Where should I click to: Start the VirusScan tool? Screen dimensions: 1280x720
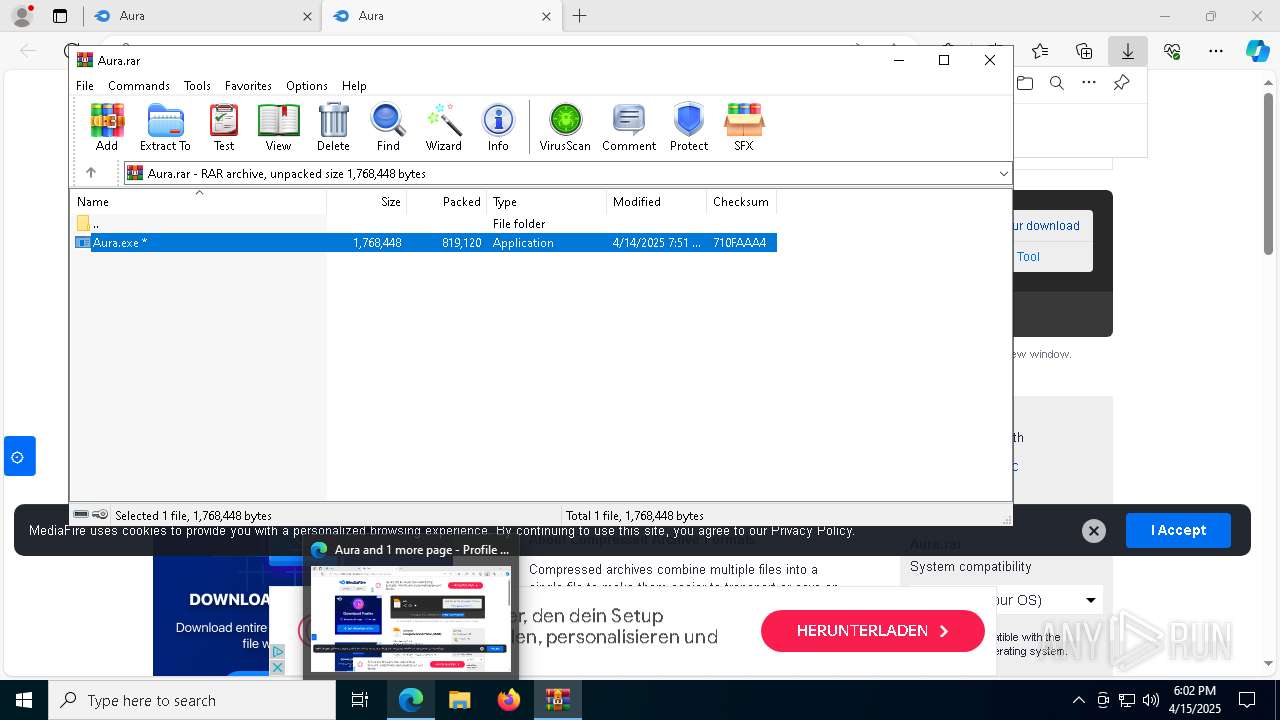[565, 127]
